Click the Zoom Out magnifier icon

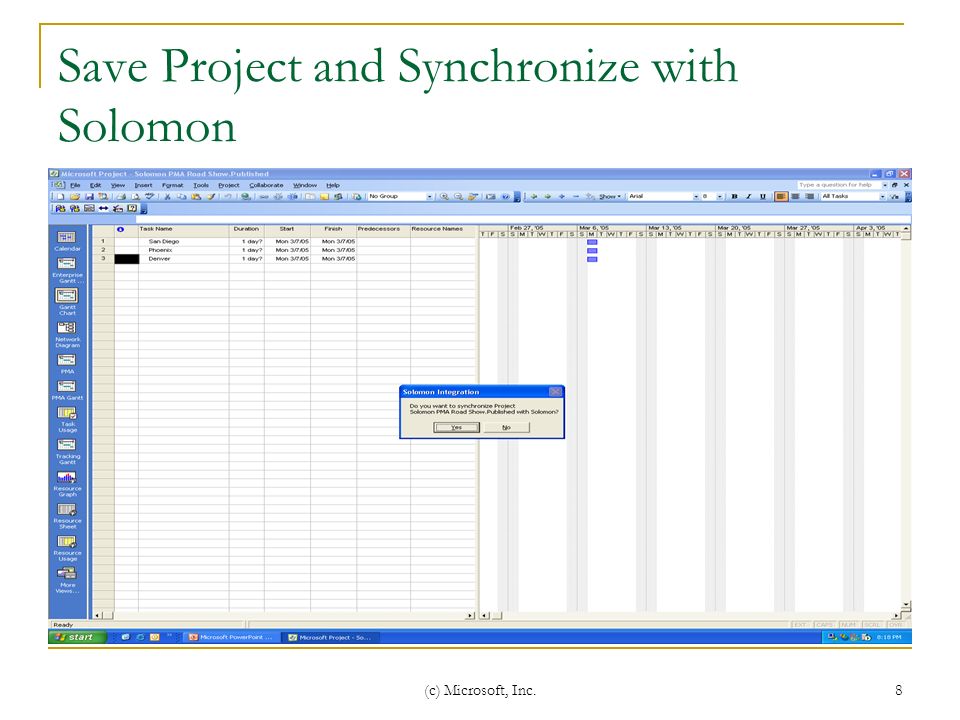point(458,197)
